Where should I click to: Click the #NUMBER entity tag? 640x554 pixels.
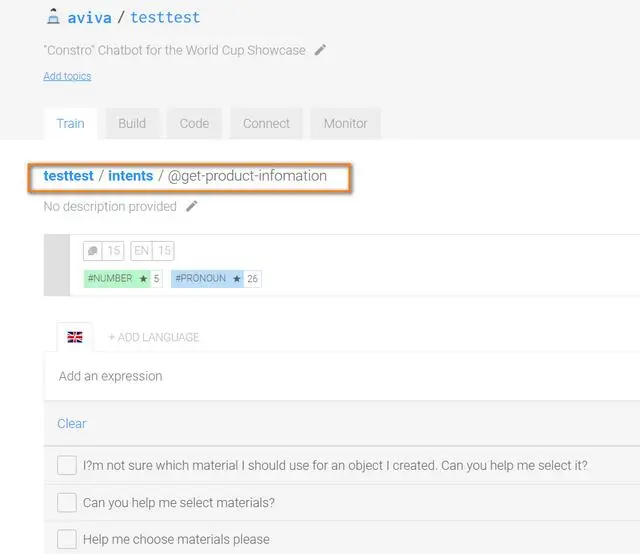tap(123, 279)
